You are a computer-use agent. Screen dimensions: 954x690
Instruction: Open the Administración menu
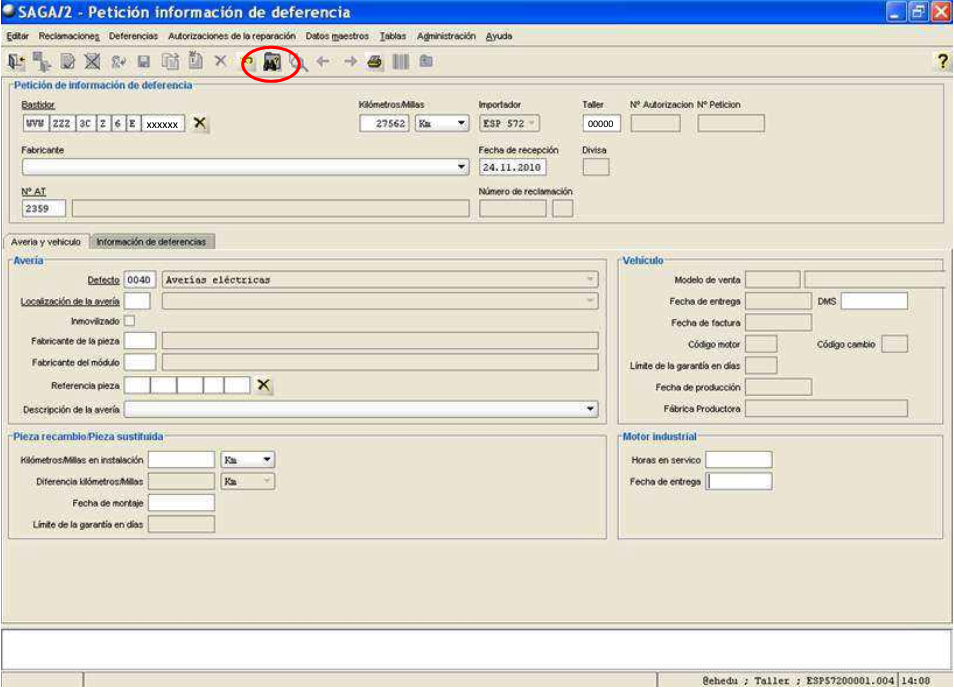(x=446, y=37)
